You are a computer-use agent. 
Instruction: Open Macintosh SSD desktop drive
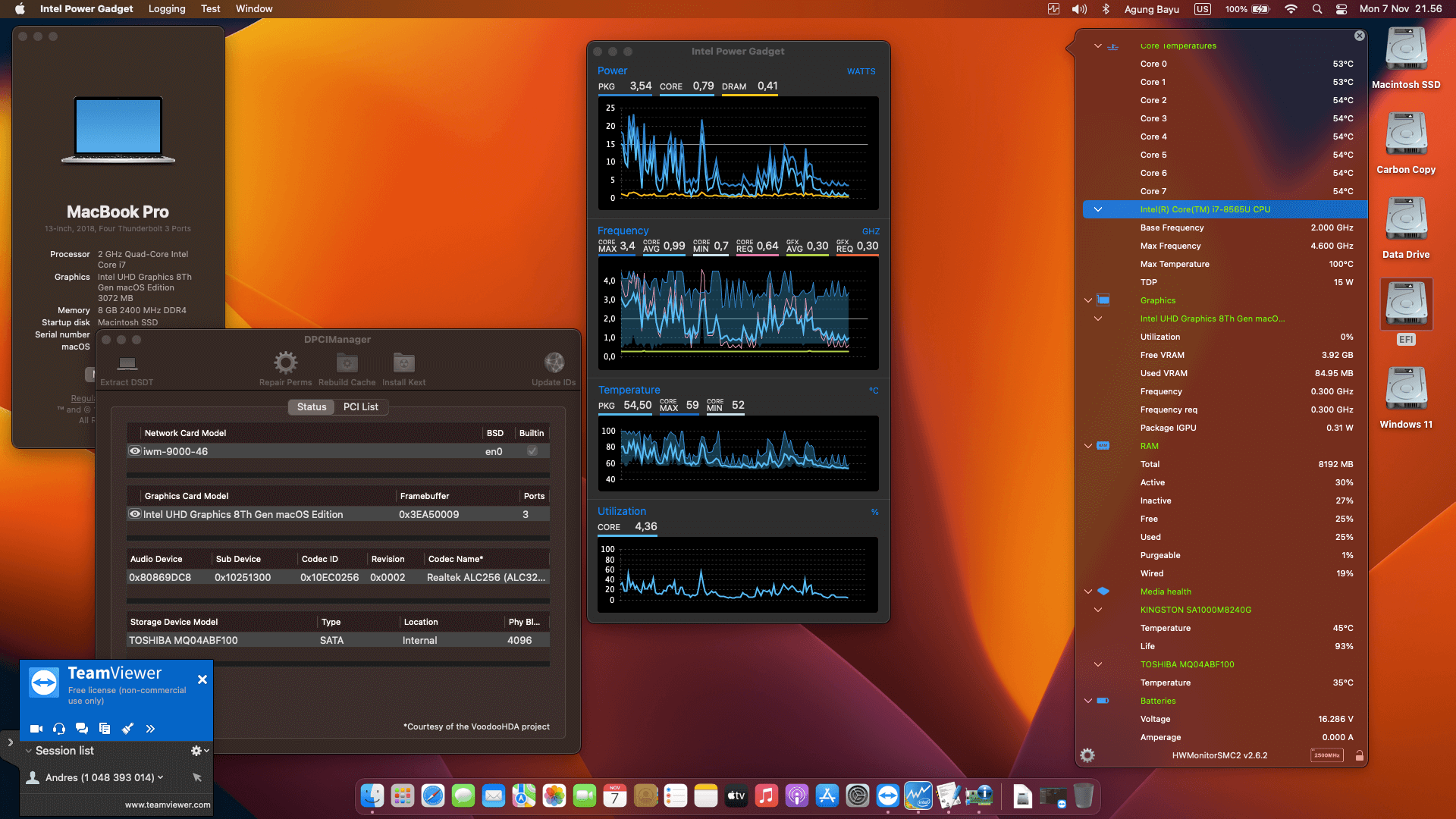point(1406,58)
